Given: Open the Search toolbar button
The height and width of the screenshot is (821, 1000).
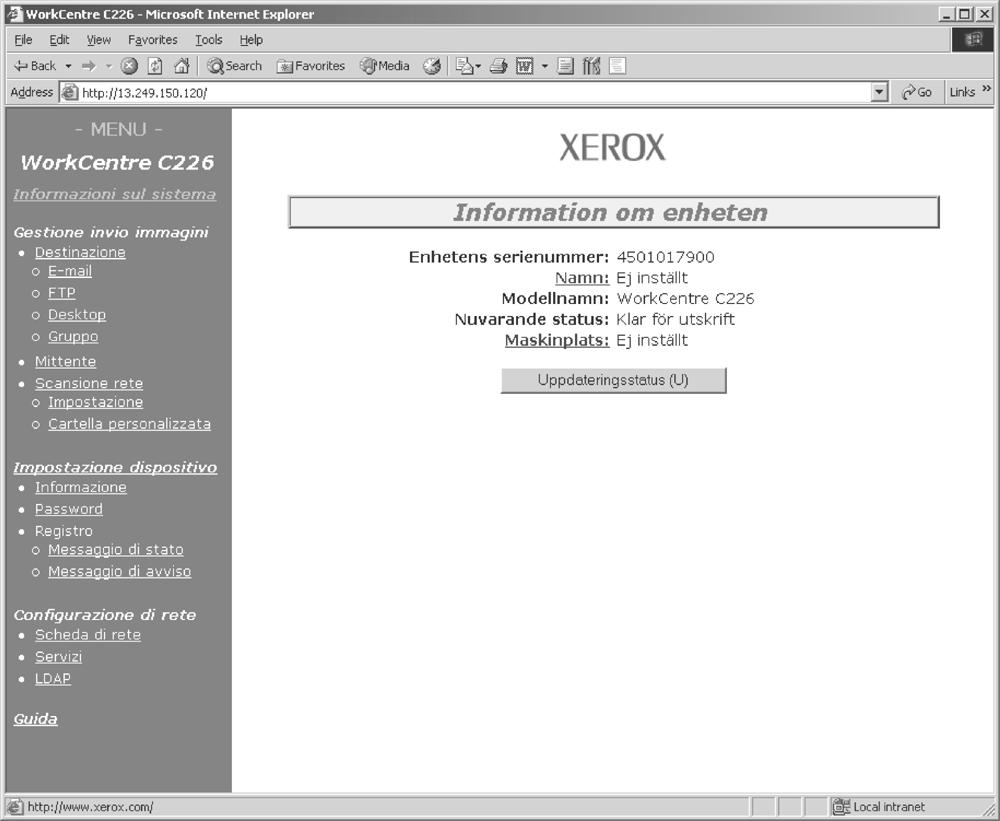Looking at the screenshot, I should (x=234, y=66).
